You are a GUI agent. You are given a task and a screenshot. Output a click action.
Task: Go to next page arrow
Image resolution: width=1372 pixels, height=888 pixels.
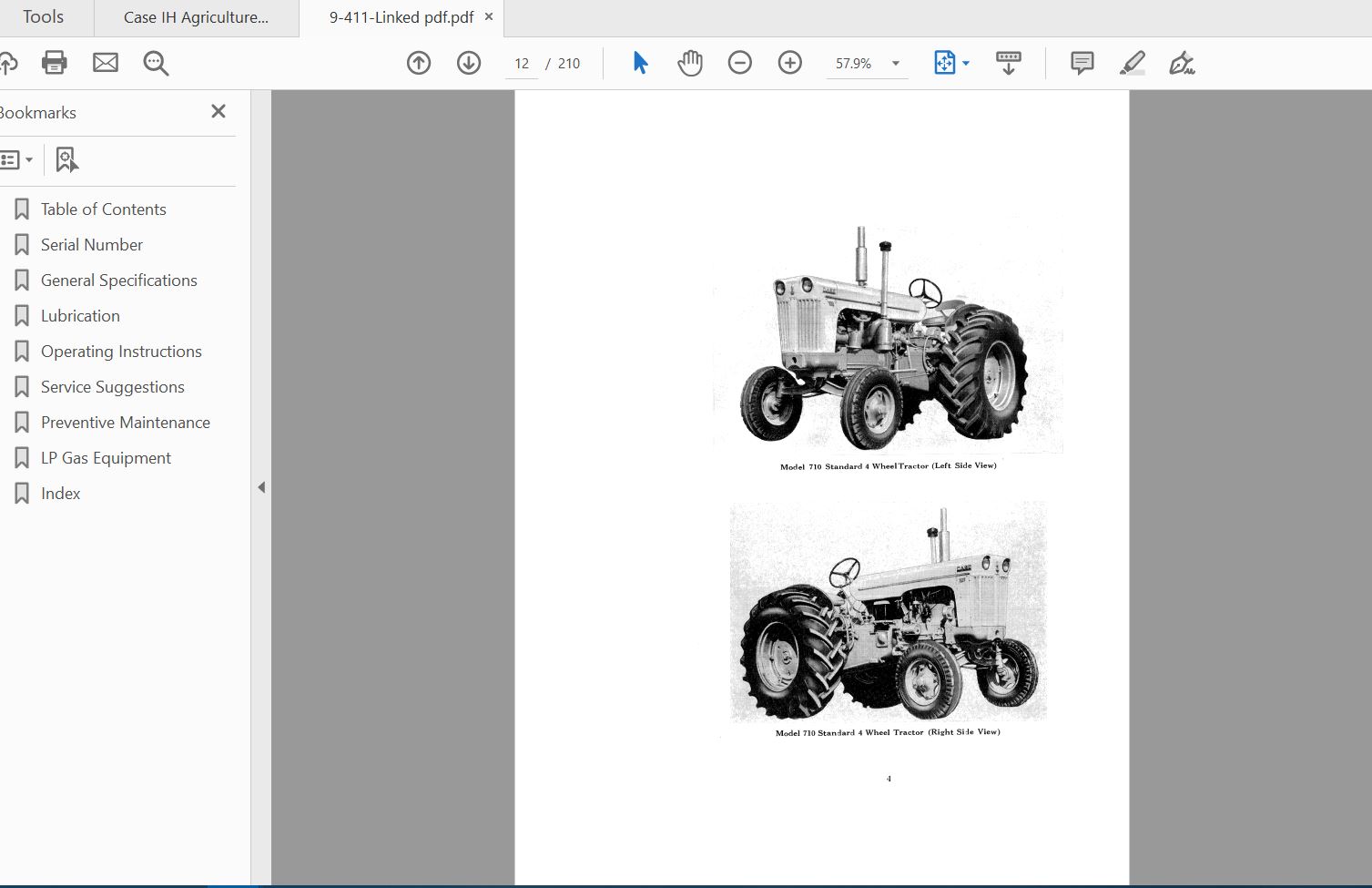pyautogui.click(x=469, y=63)
